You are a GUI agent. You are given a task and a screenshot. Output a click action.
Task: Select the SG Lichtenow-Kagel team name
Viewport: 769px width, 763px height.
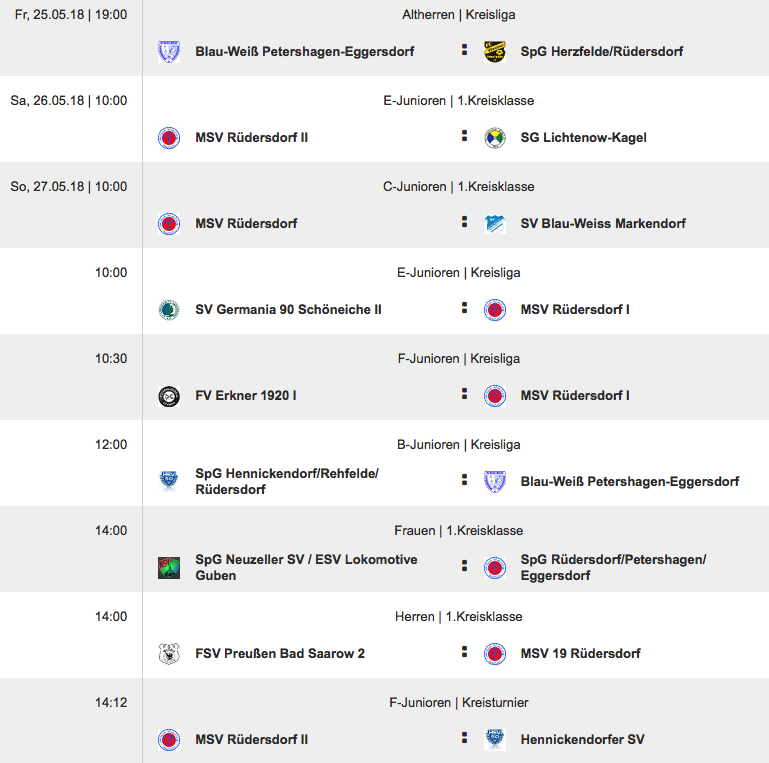click(x=583, y=138)
